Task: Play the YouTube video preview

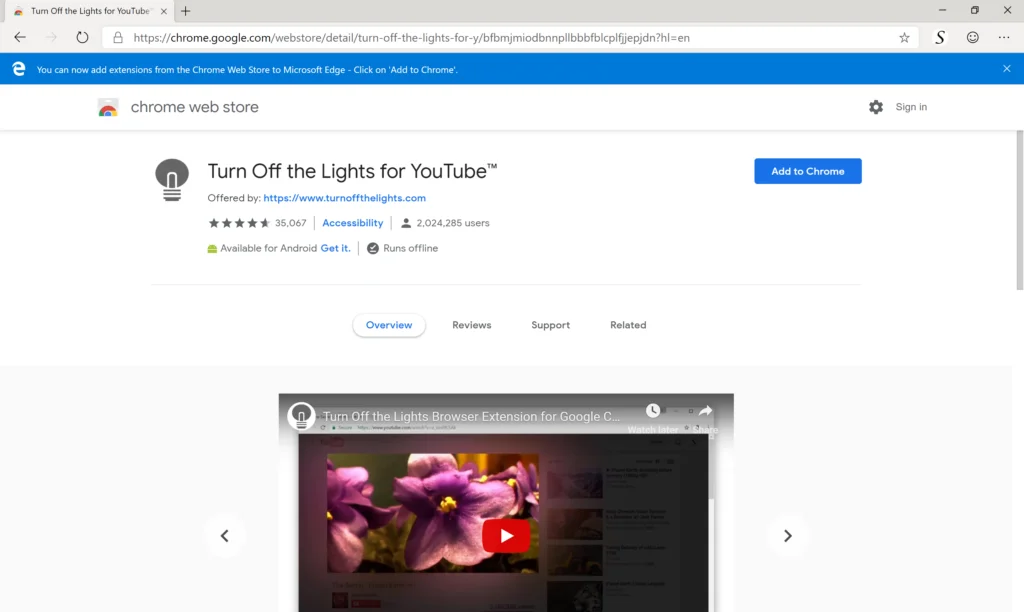Action: click(506, 536)
